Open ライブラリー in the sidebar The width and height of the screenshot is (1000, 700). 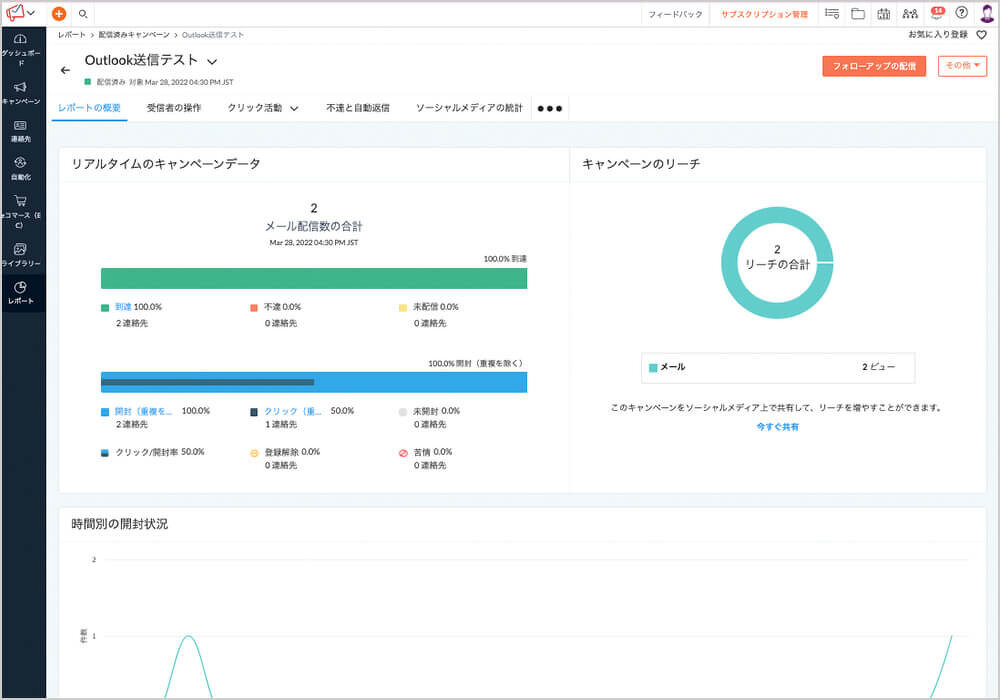pyautogui.click(x=20, y=255)
